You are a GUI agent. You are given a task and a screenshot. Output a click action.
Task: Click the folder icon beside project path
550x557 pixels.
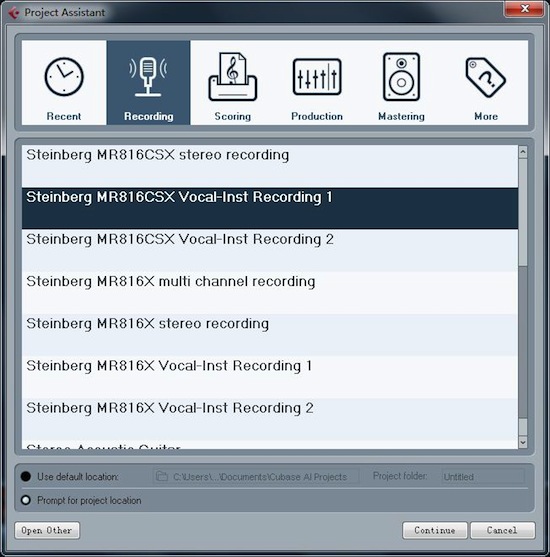click(x=162, y=476)
